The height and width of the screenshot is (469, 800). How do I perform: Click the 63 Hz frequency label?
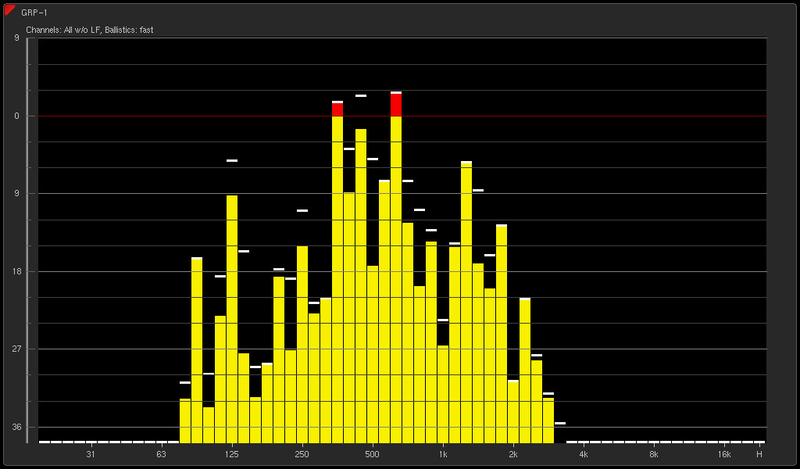tap(161, 454)
